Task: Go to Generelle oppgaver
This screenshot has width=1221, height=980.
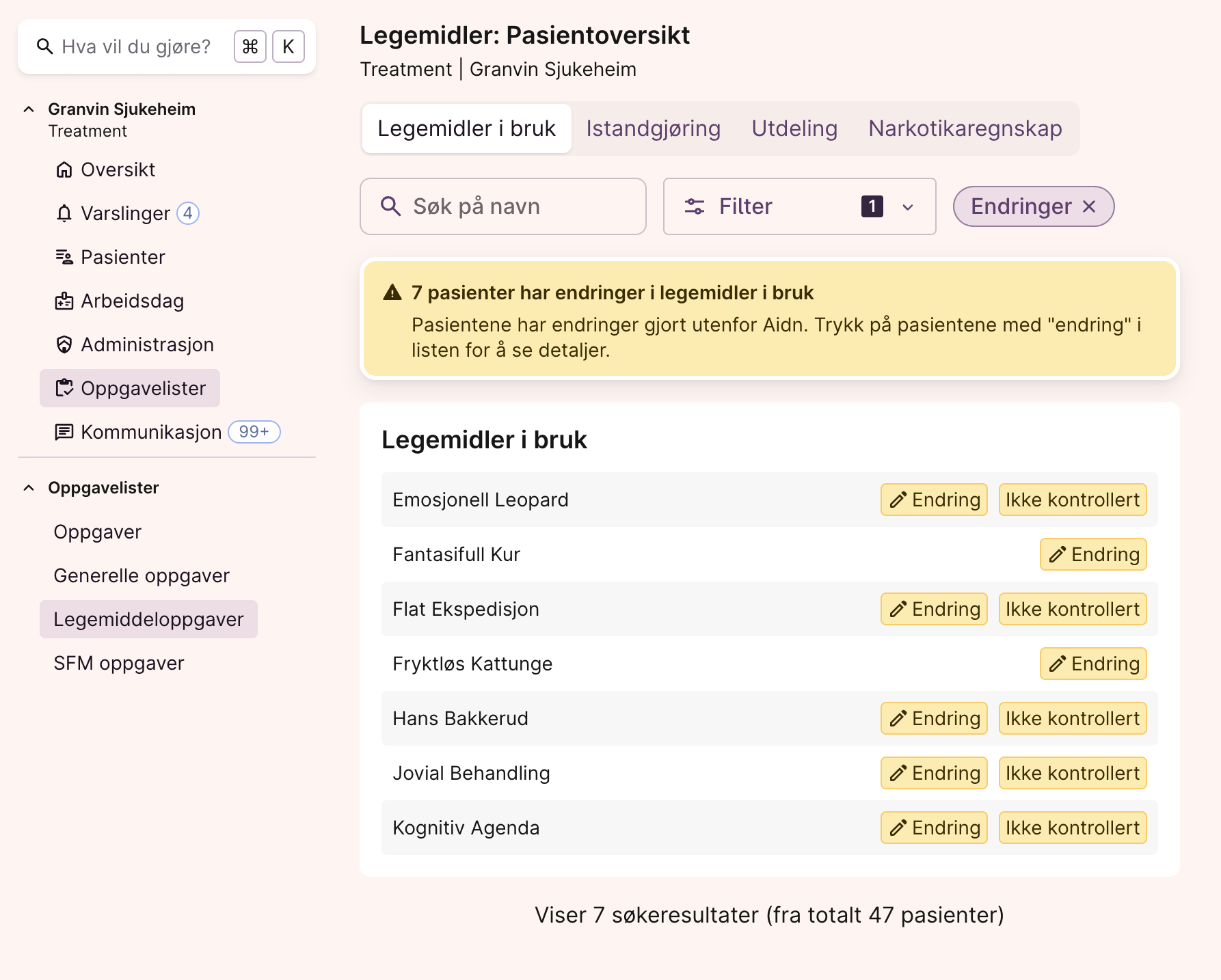Action: [x=142, y=575]
